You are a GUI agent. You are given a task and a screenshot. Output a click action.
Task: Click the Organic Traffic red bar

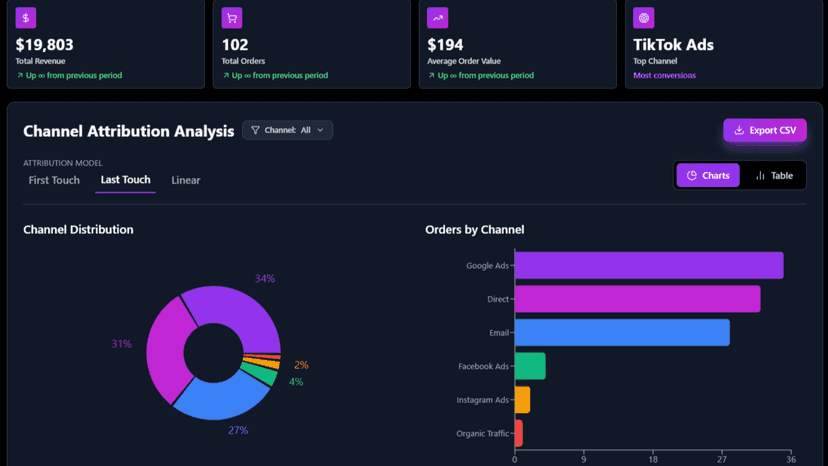519,433
